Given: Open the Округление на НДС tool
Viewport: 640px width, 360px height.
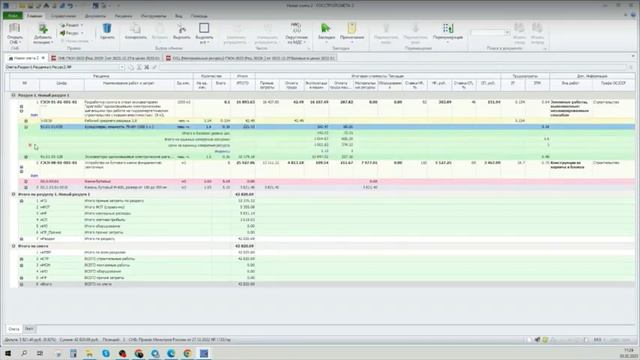Looking at the screenshot, I should click(x=296, y=33).
